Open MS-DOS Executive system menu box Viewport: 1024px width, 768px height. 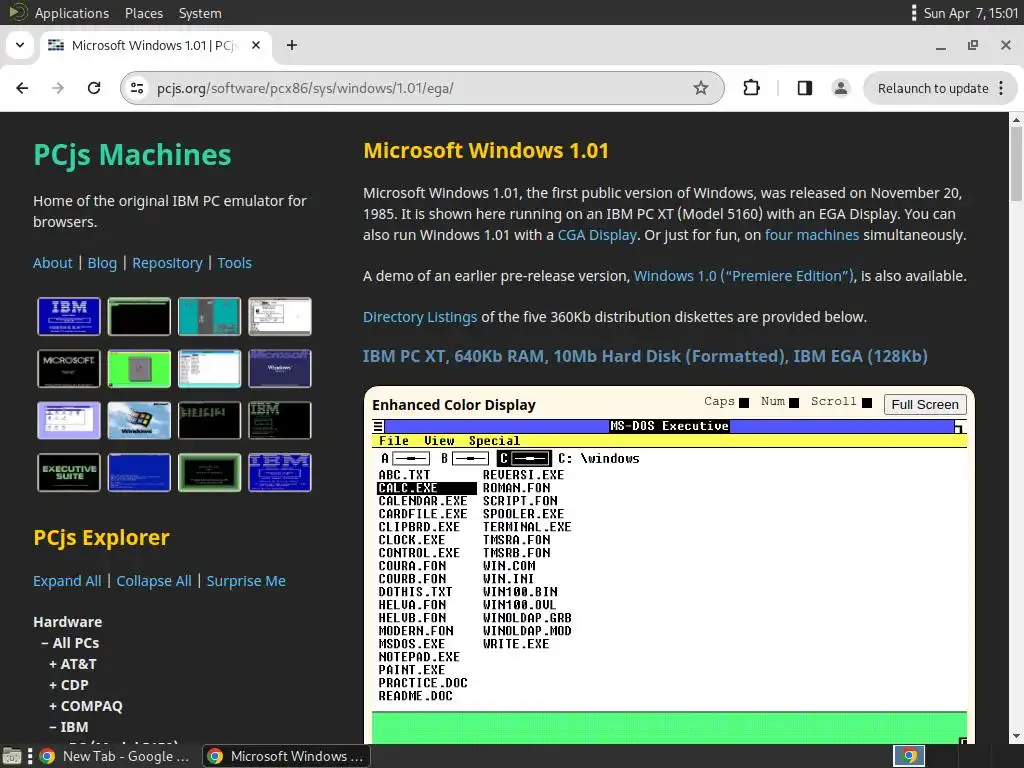coord(378,426)
